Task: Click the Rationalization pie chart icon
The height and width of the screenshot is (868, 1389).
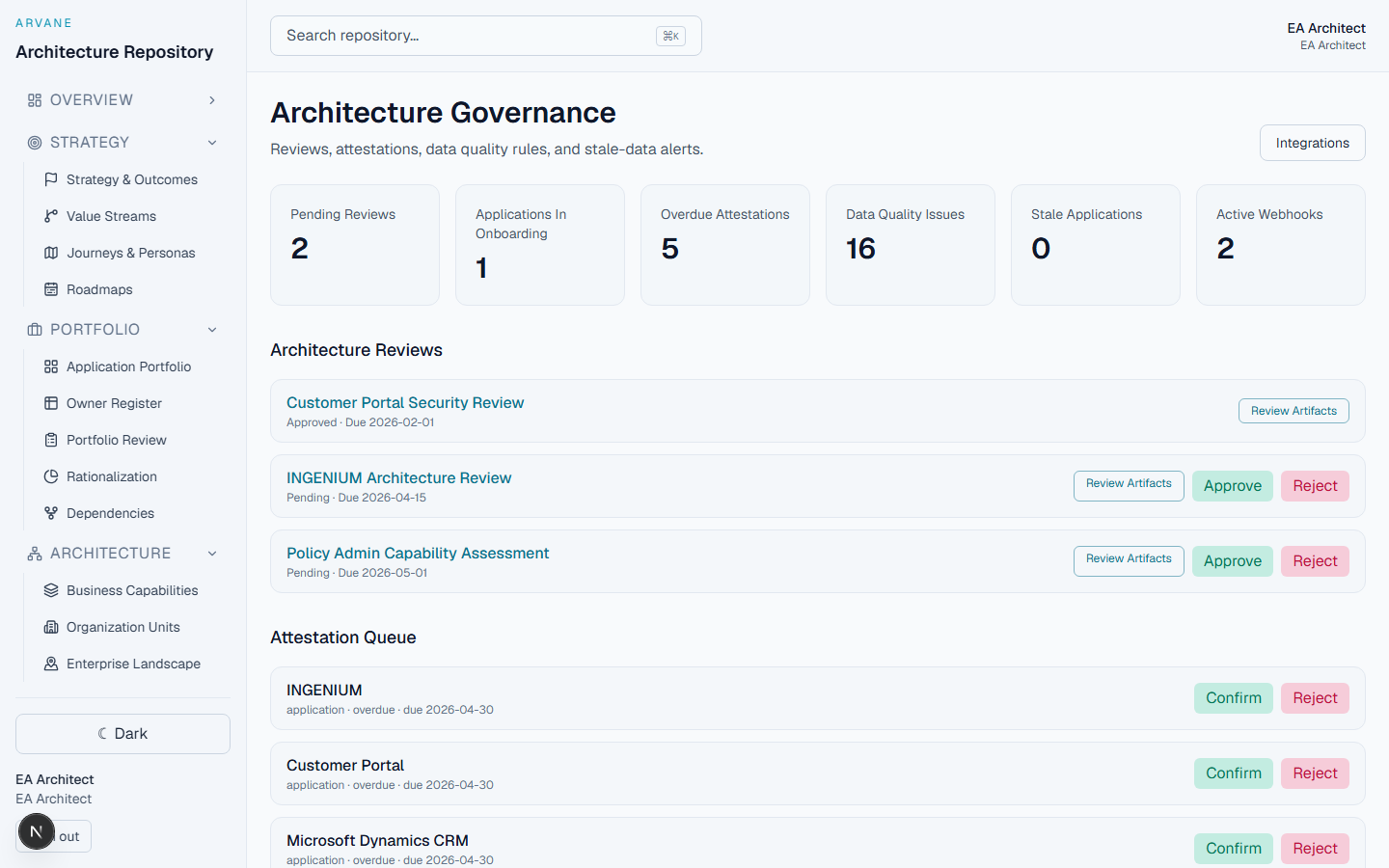Action: pos(51,476)
